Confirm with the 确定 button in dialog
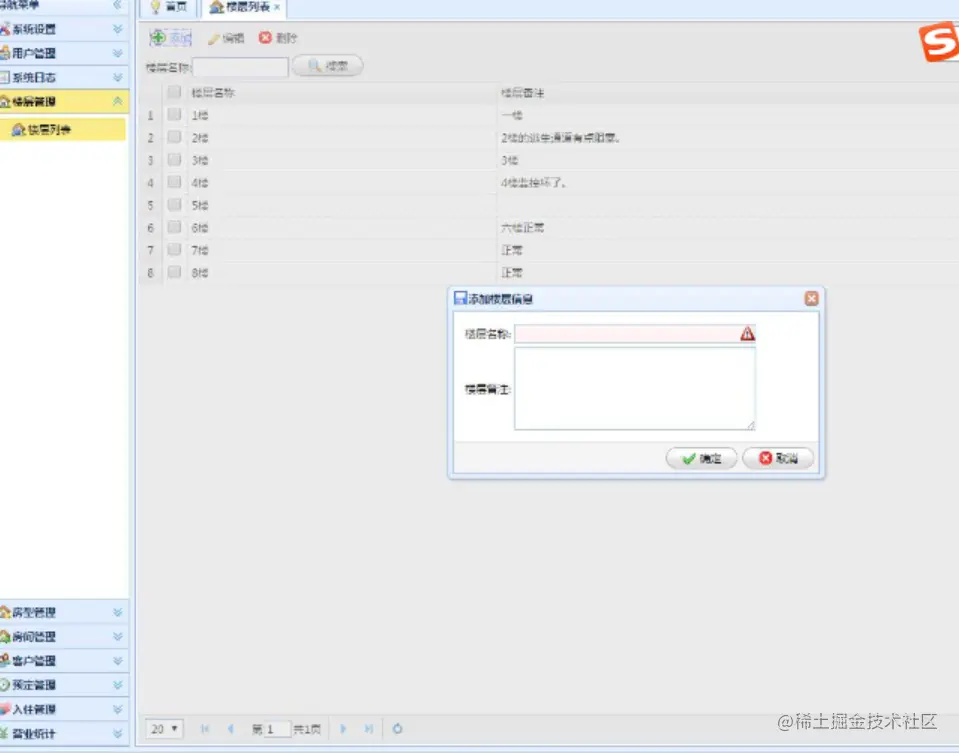The image size is (959, 753). (x=702, y=458)
